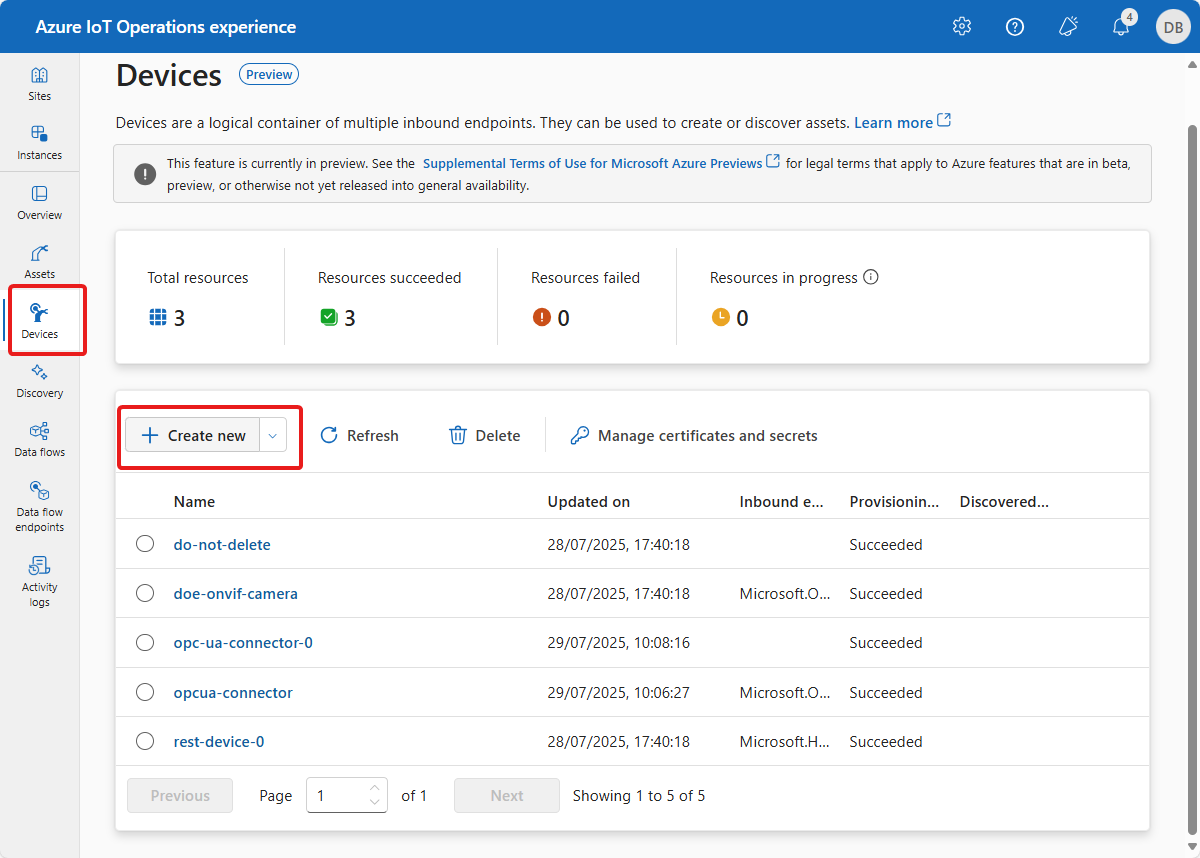
Task: Open the DB user avatar
Action: pyautogui.click(x=1173, y=27)
